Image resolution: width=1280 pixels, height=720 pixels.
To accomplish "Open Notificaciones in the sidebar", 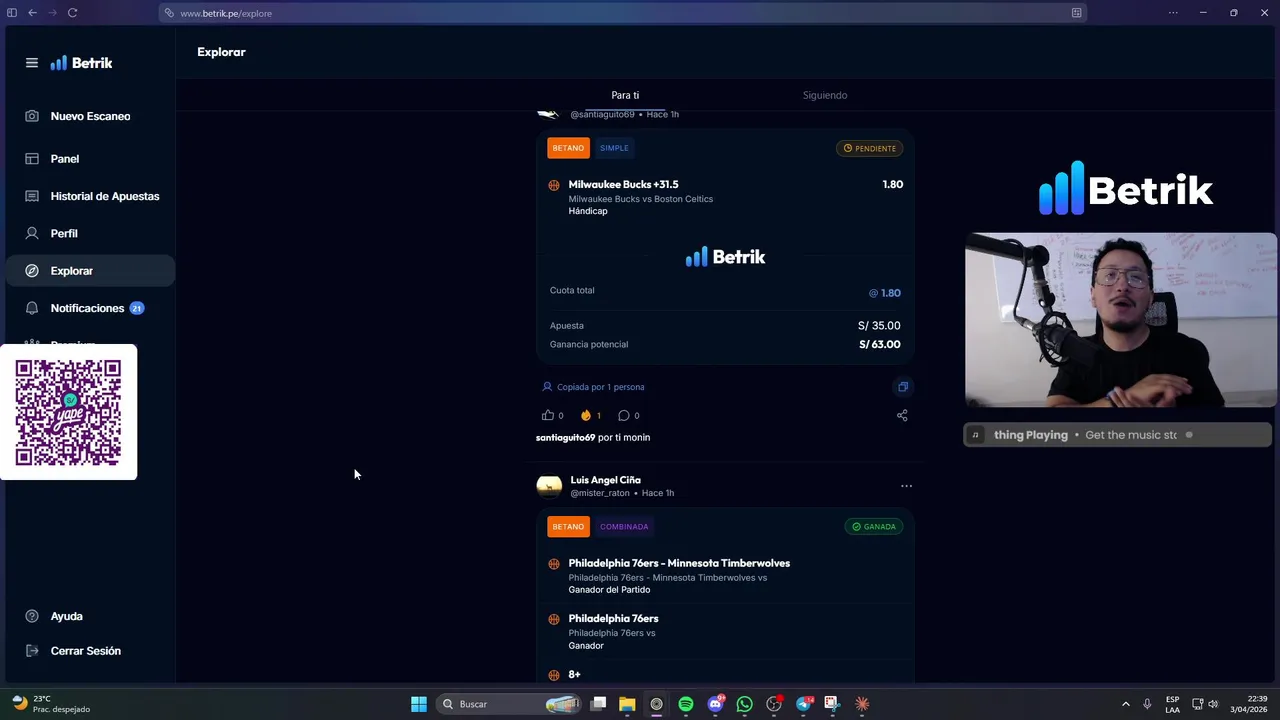I will tap(88, 308).
